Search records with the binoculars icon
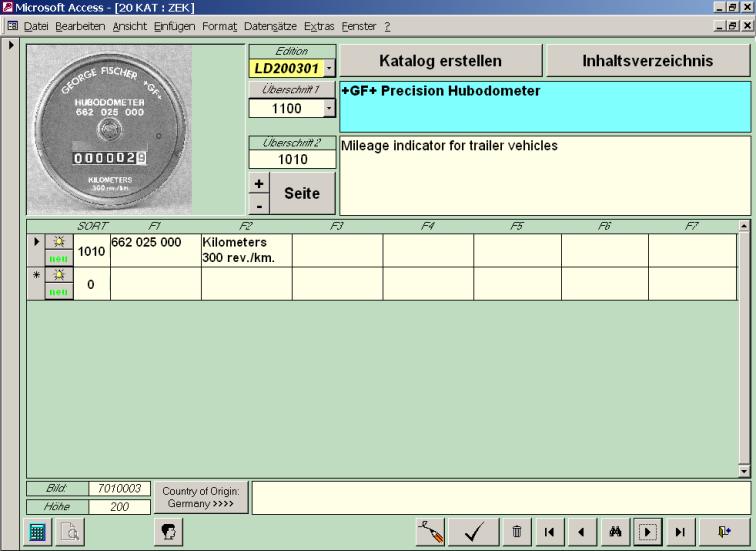Screen dimensions: 756x551 coord(616,533)
